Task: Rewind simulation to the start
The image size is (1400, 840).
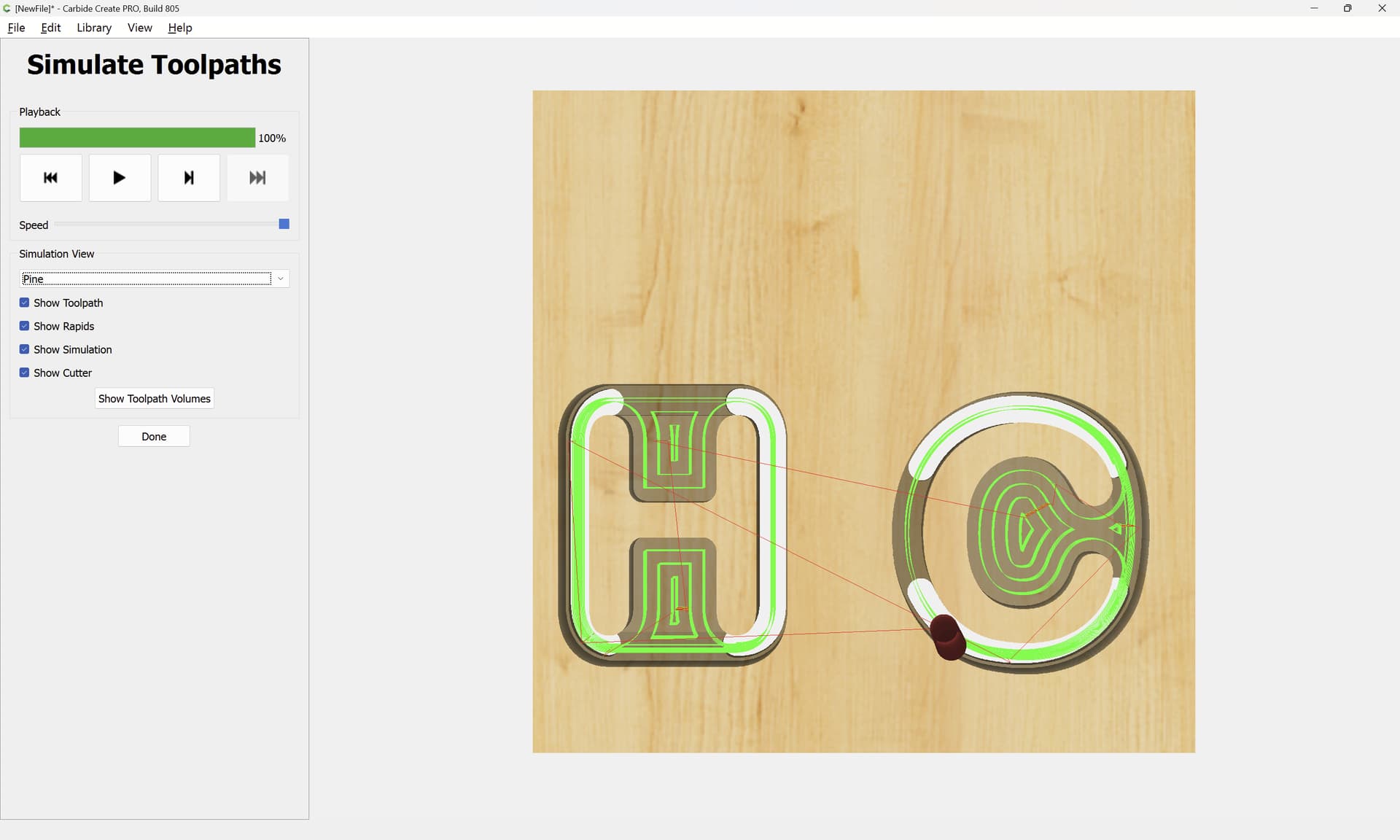Action: point(50,177)
